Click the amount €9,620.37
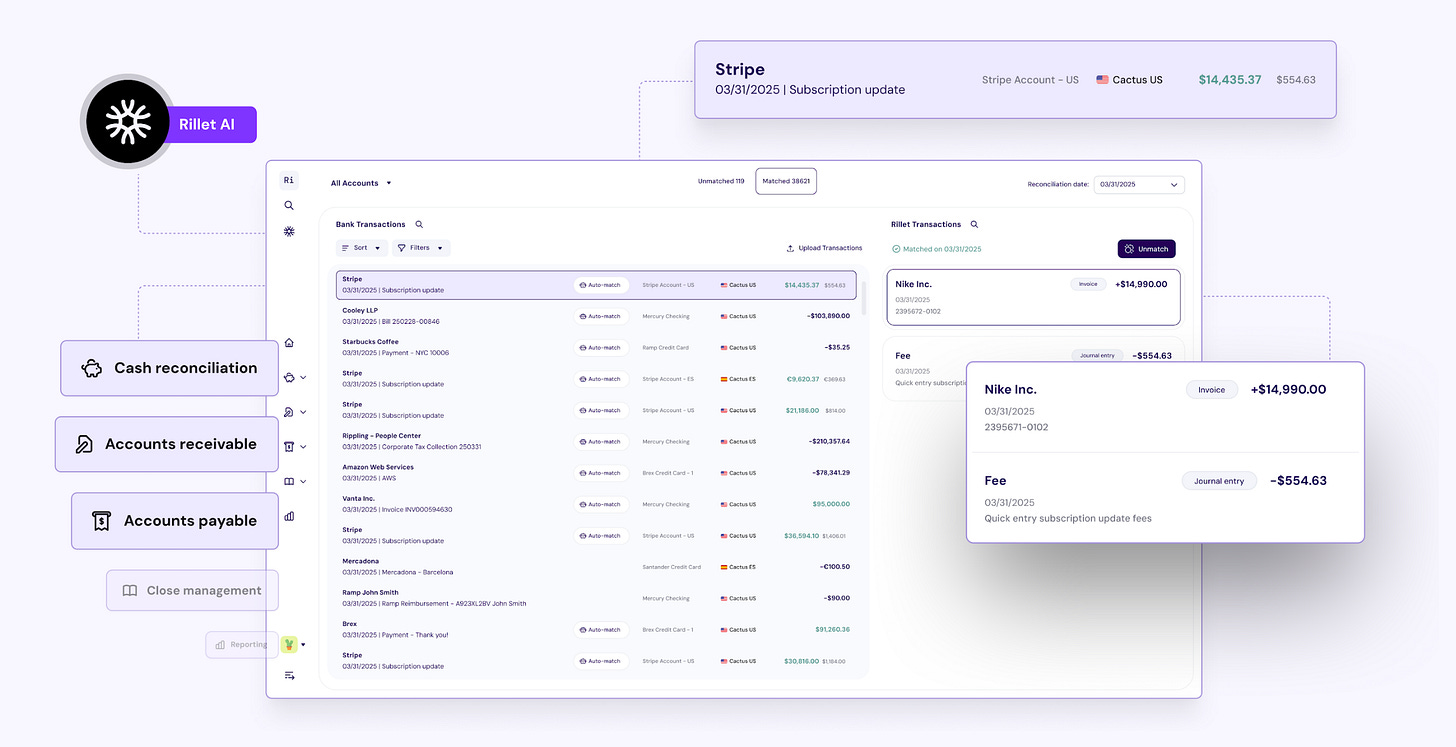The width and height of the screenshot is (1456, 747). coord(803,379)
